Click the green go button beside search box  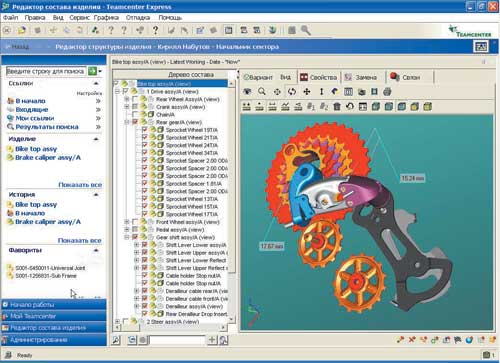click(92, 71)
